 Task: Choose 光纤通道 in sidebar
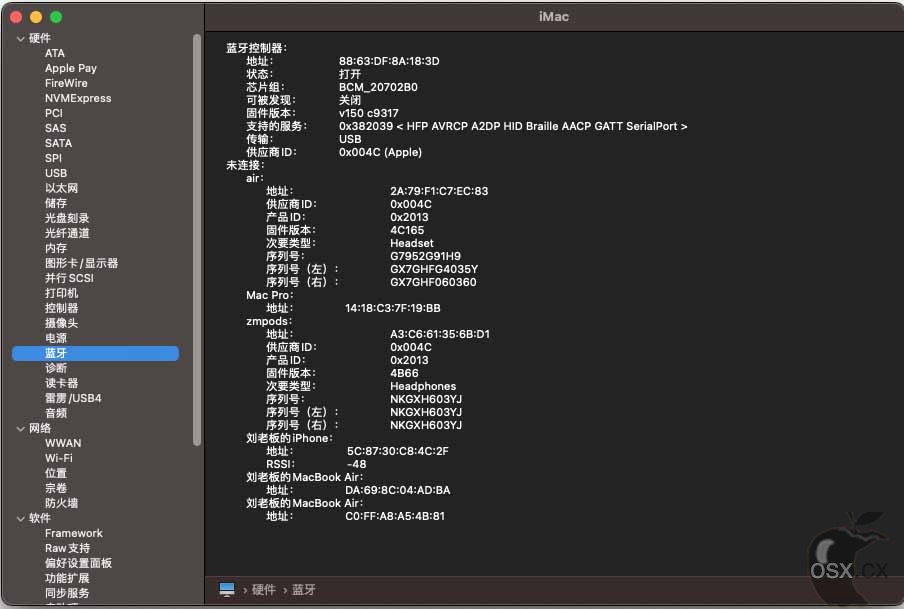(x=67, y=233)
